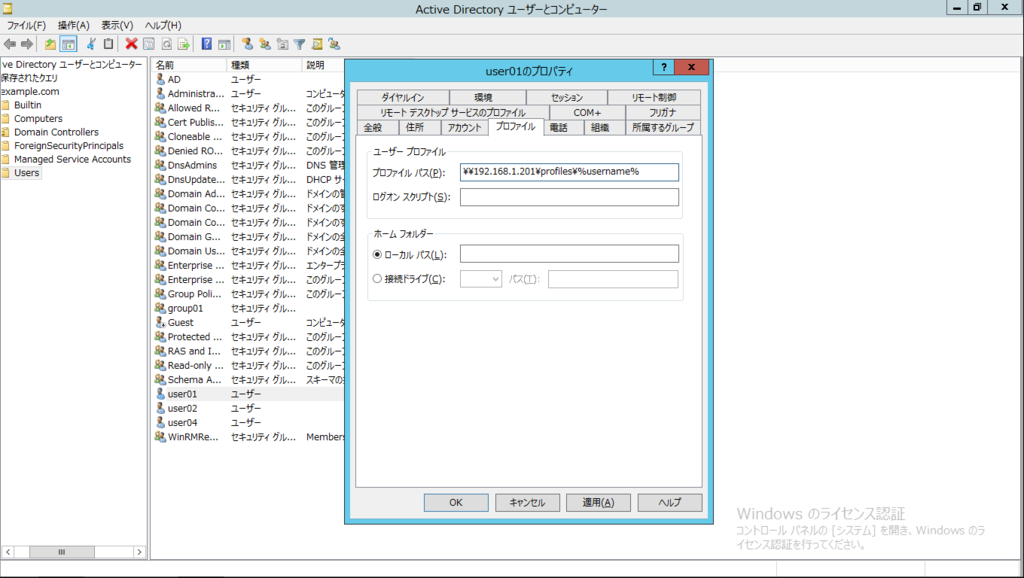The height and width of the screenshot is (578, 1024).
Task: Click the red X delete icon
Action: pos(131,44)
